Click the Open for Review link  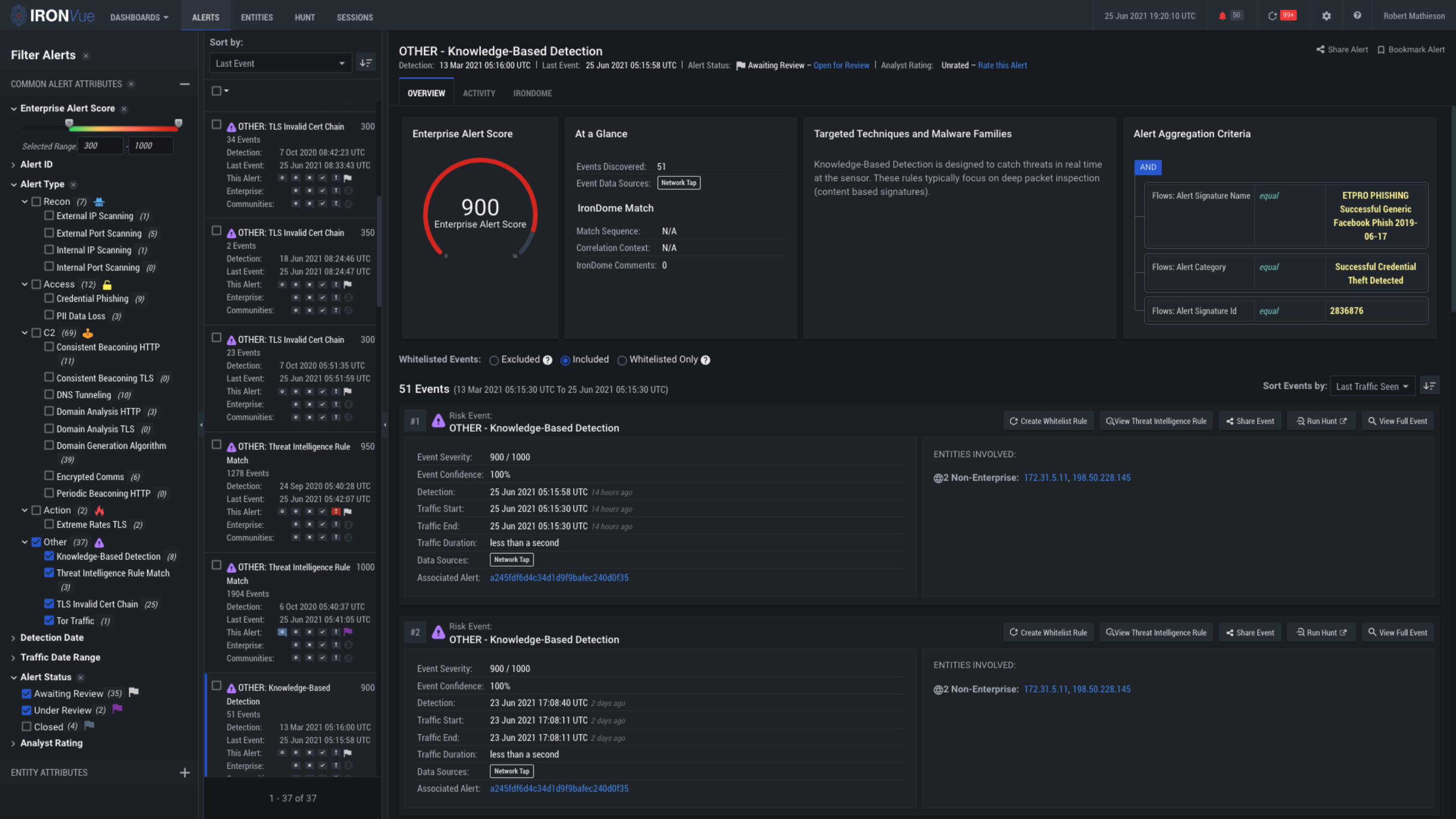(x=841, y=66)
